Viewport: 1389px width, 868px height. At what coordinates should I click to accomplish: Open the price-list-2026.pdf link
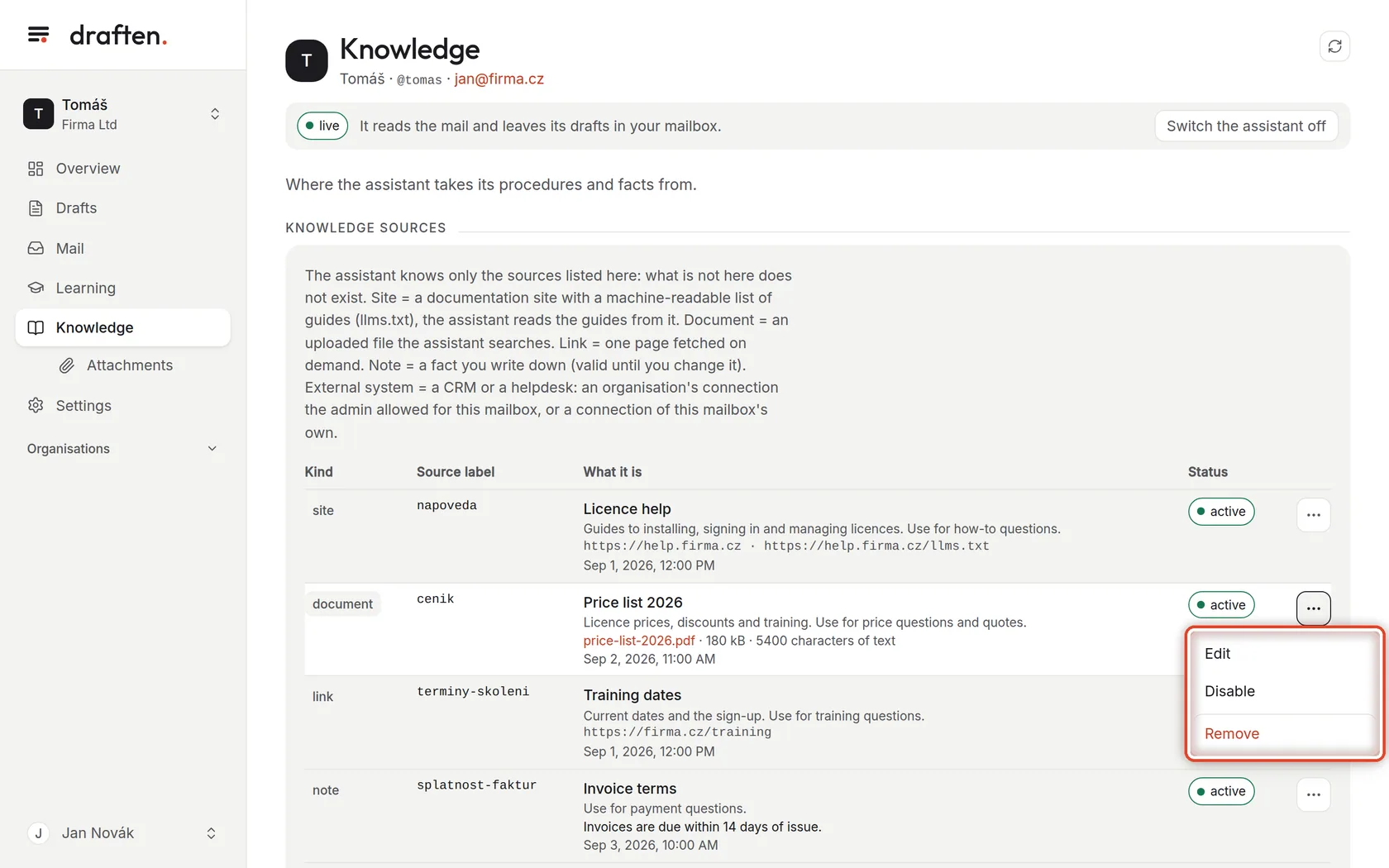[x=638, y=641]
